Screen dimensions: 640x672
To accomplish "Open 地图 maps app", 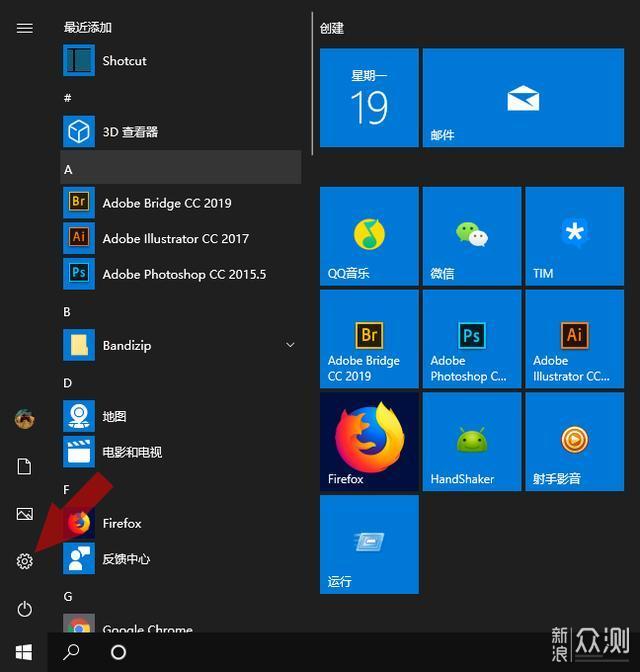I will 180,416.
